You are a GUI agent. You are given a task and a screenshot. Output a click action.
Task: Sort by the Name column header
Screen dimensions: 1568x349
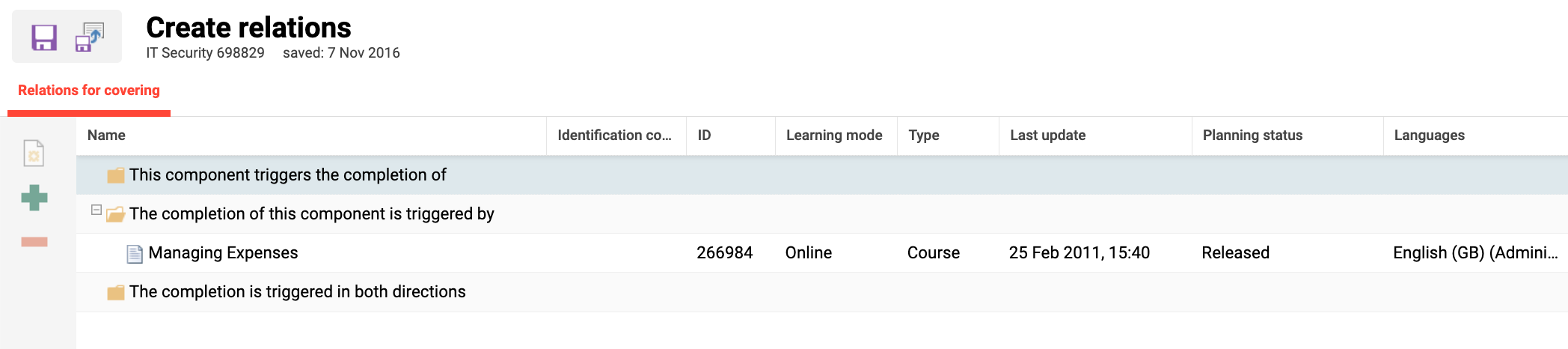[x=106, y=136]
